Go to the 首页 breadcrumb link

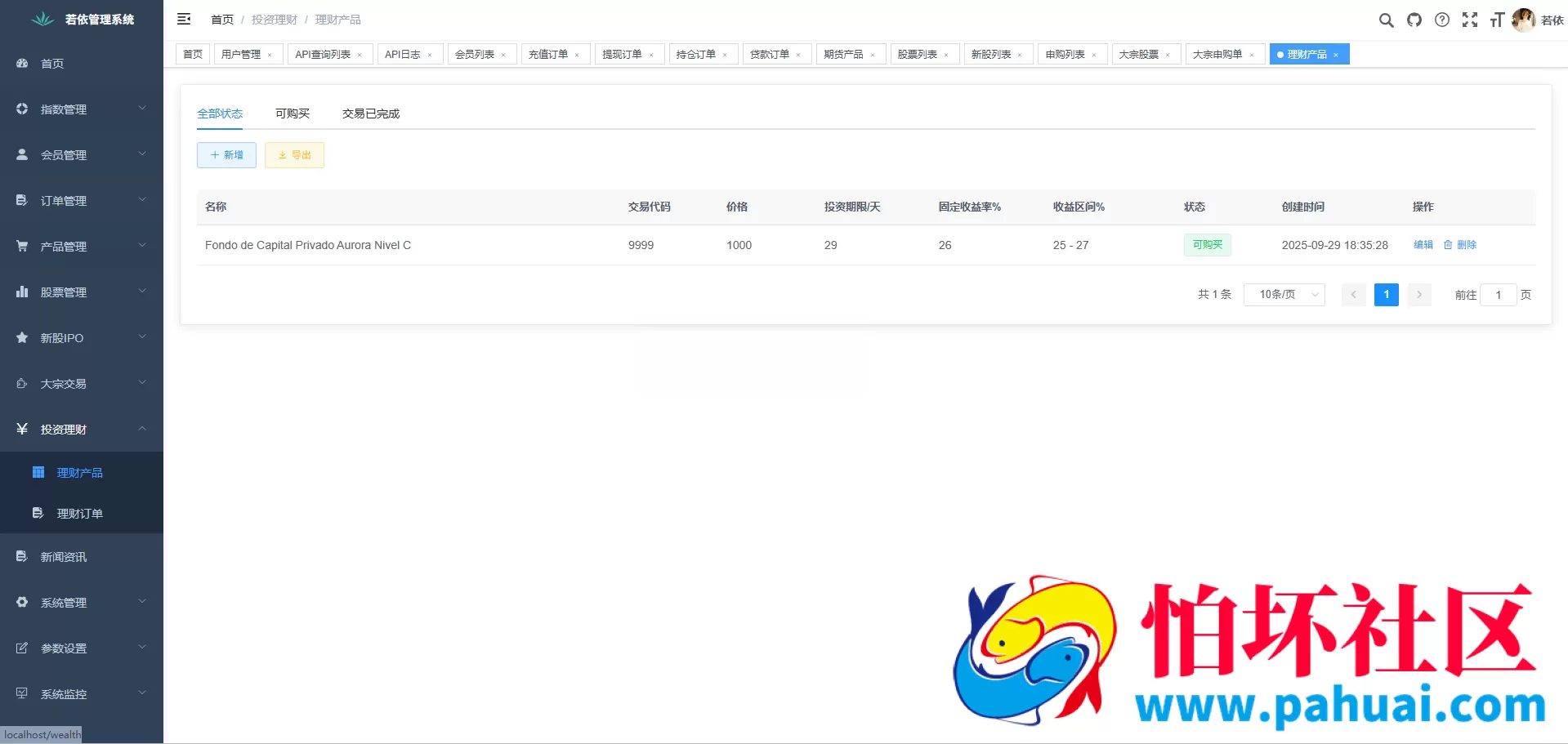(222, 20)
